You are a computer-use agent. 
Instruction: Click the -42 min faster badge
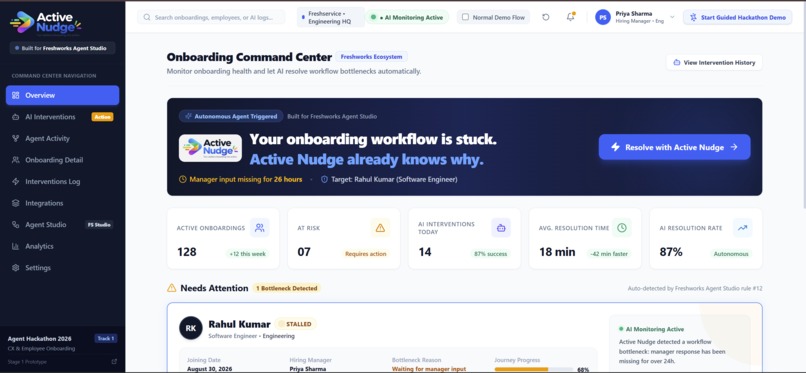(x=609, y=254)
